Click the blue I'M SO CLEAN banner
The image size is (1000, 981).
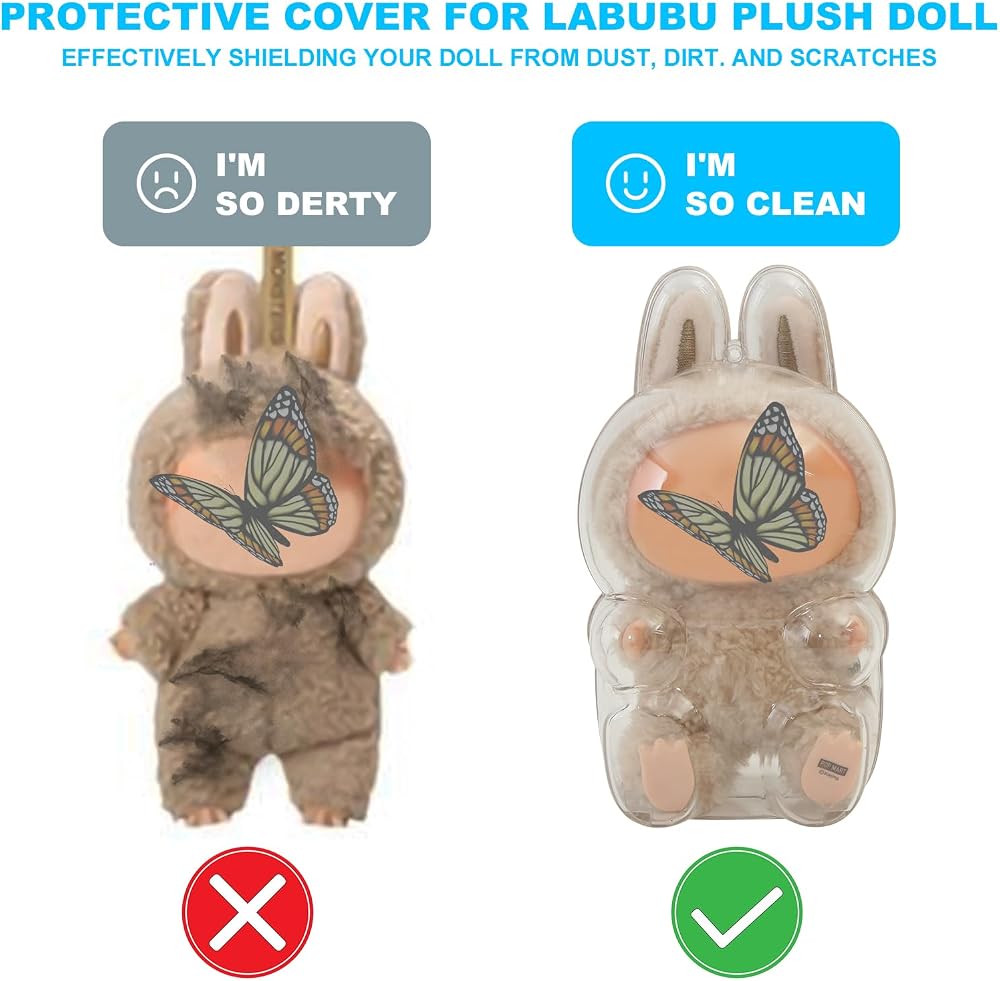click(735, 183)
